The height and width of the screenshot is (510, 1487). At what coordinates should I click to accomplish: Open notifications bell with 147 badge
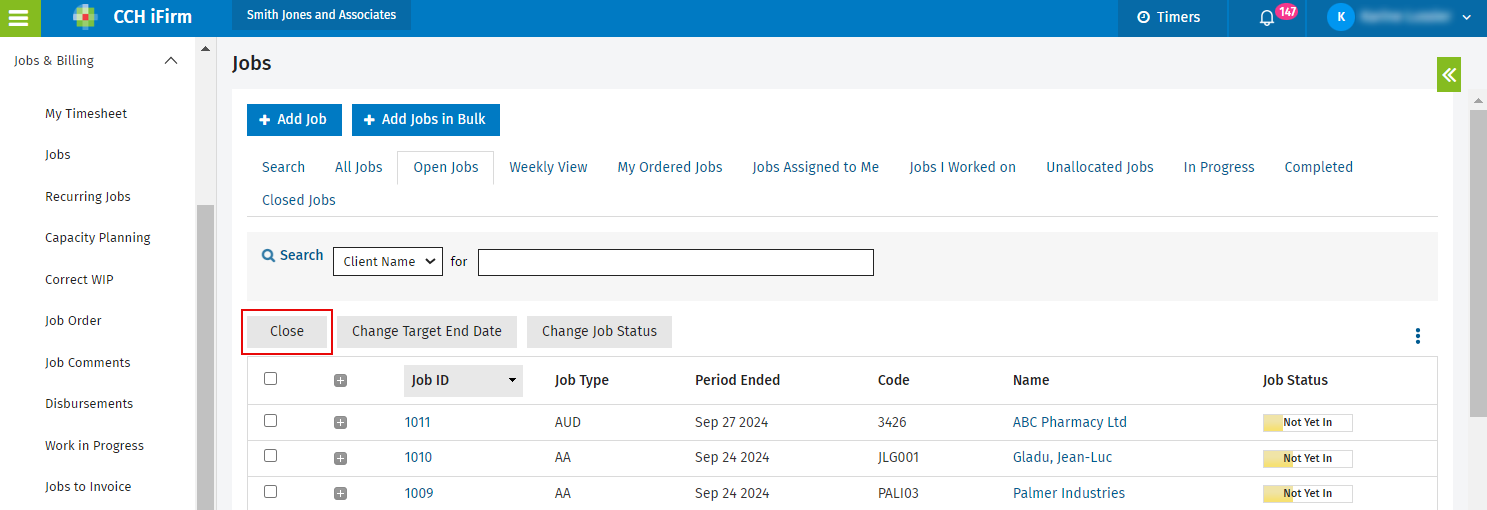1267,17
